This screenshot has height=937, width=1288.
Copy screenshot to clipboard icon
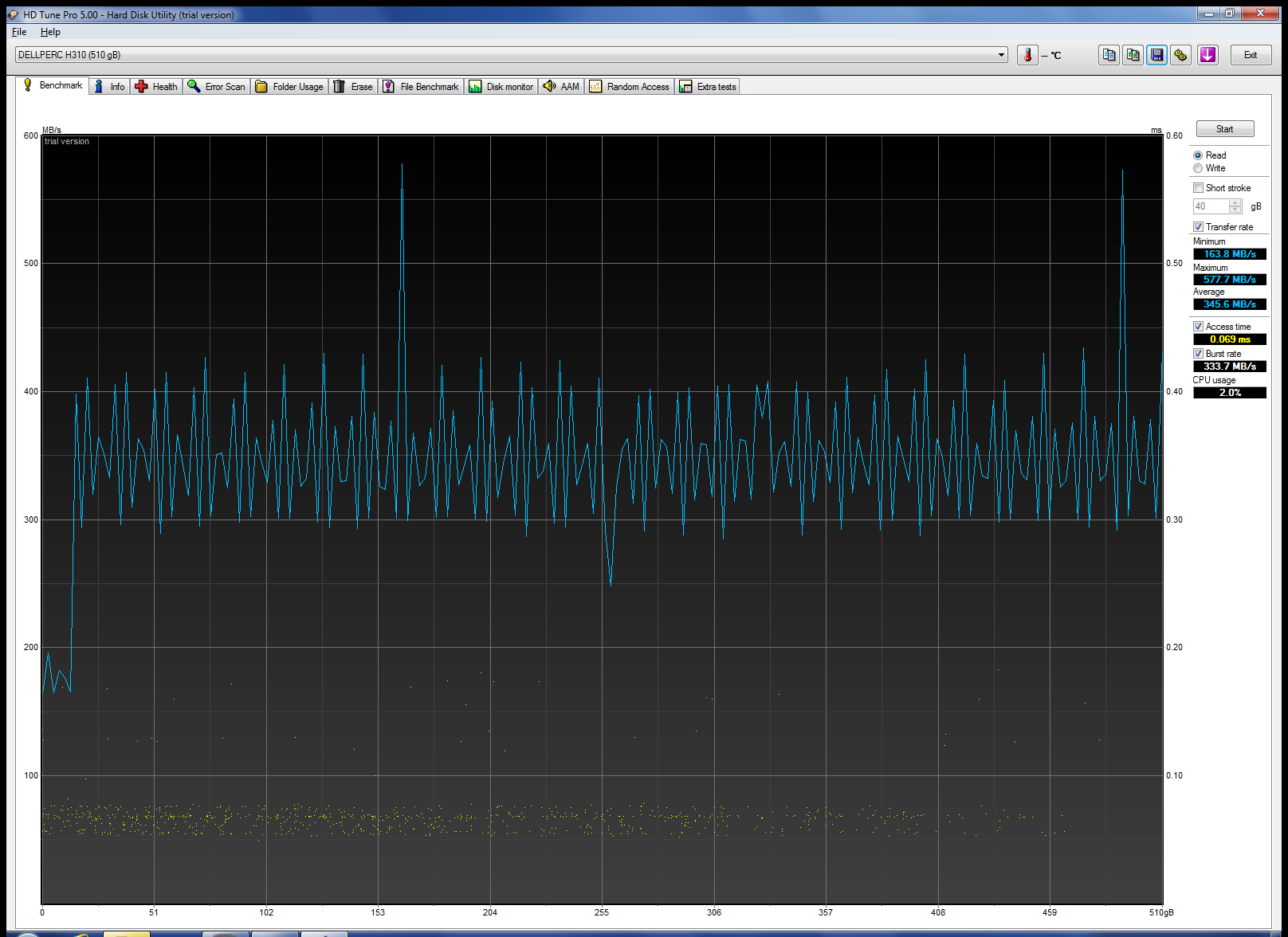(x=1133, y=55)
